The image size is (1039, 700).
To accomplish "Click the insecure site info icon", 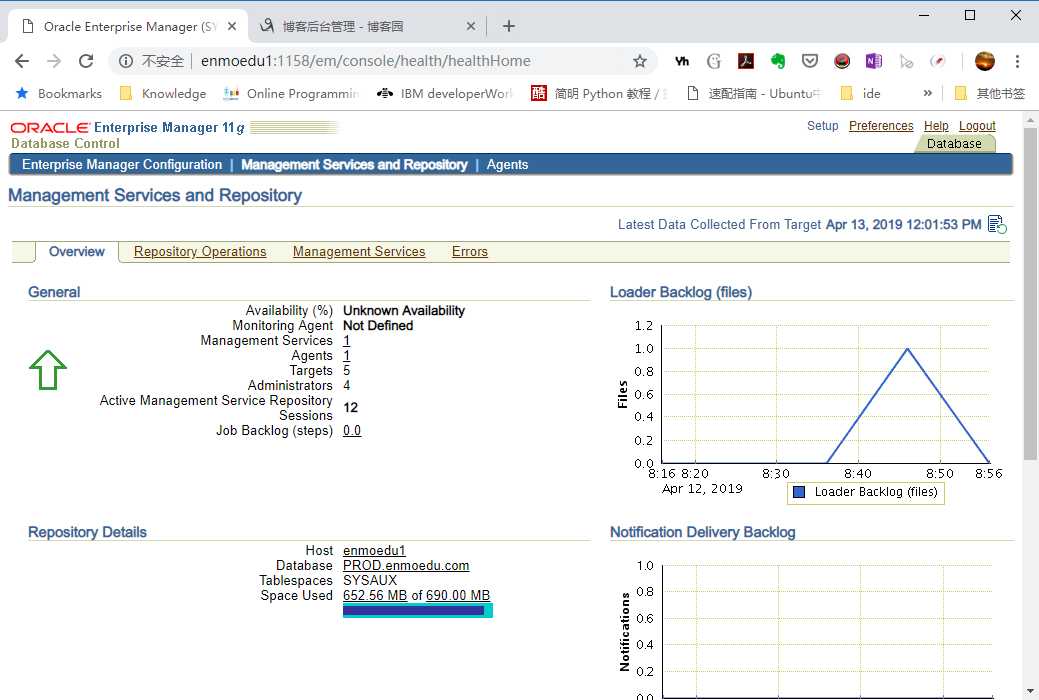I will (126, 61).
